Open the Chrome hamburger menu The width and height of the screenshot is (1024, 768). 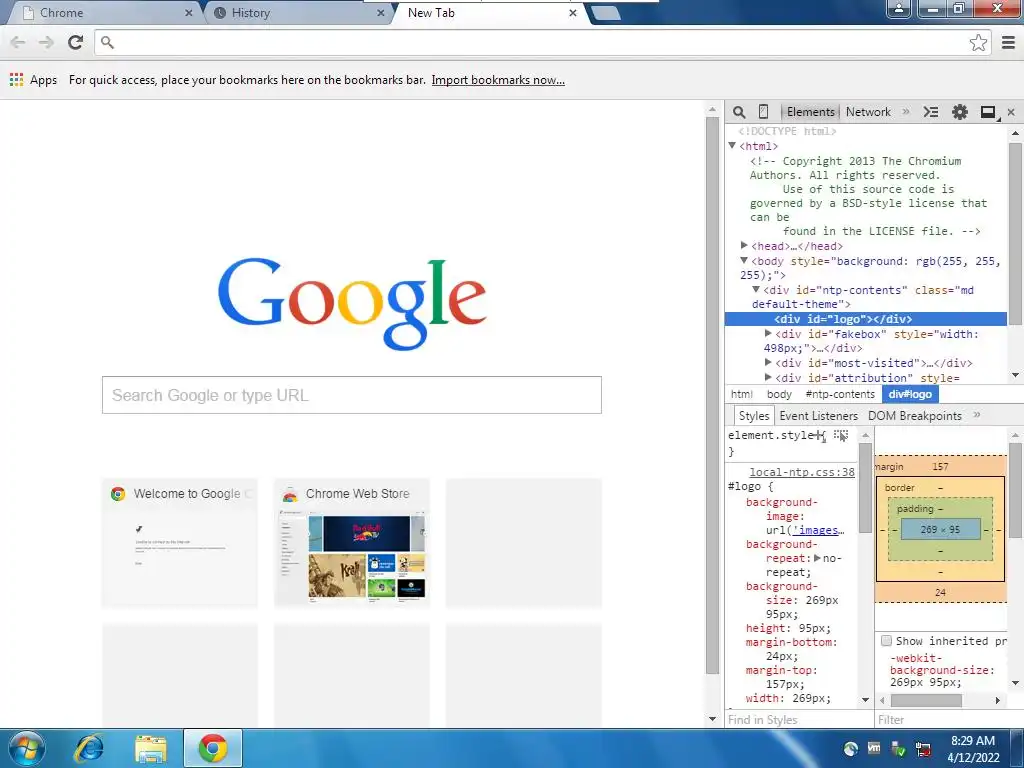pyautogui.click(x=1008, y=42)
